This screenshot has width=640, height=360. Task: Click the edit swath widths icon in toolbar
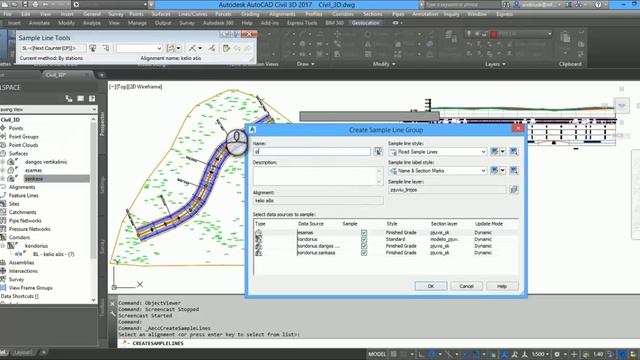tap(211, 49)
